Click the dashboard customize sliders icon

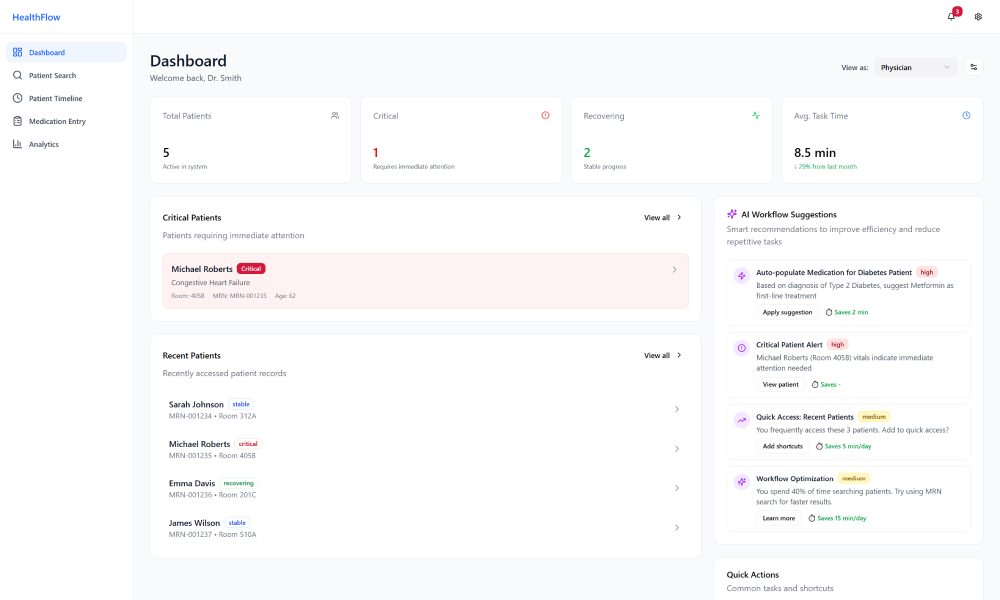coord(973,67)
